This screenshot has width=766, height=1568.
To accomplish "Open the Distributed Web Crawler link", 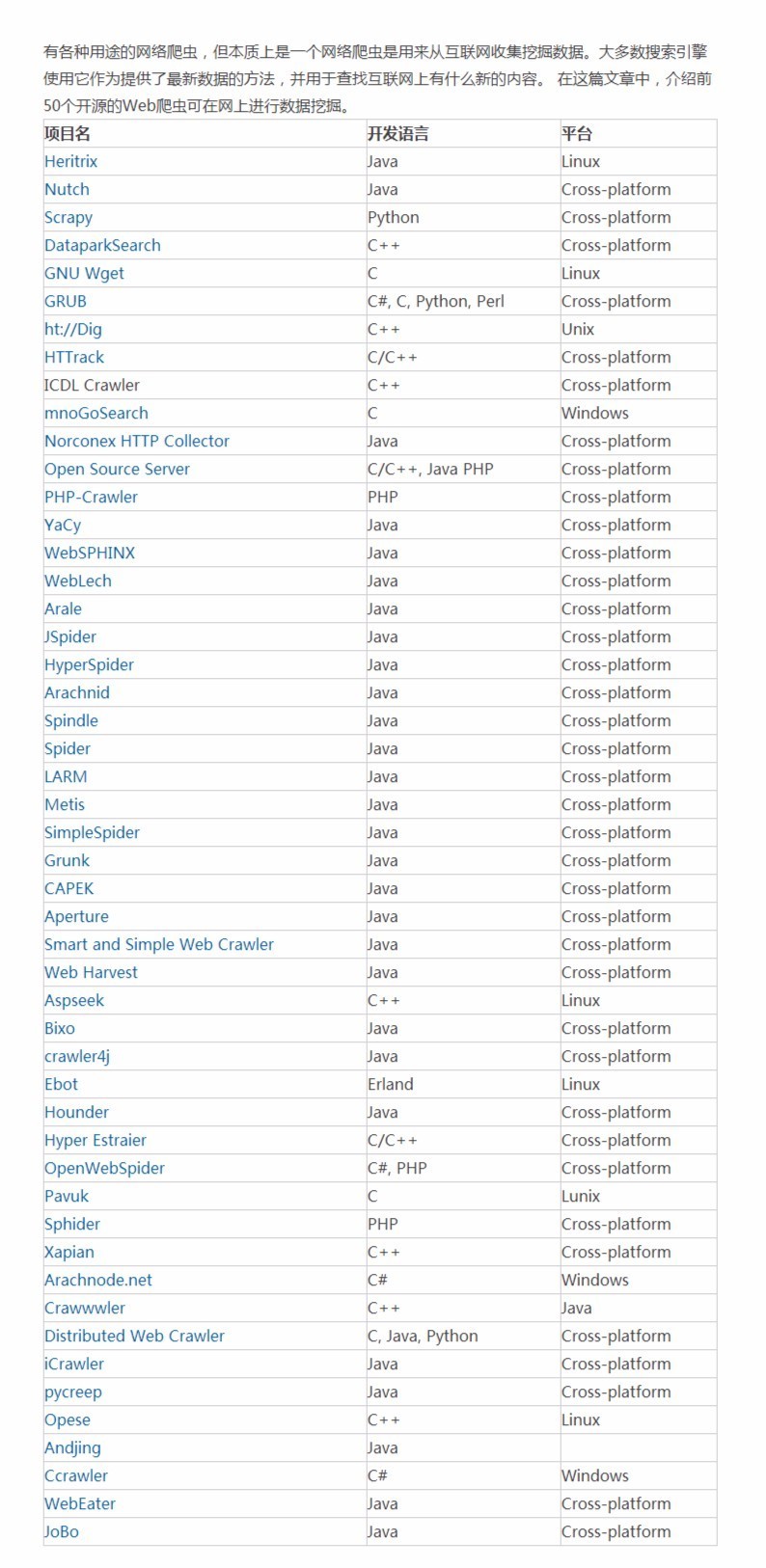I will [134, 1336].
